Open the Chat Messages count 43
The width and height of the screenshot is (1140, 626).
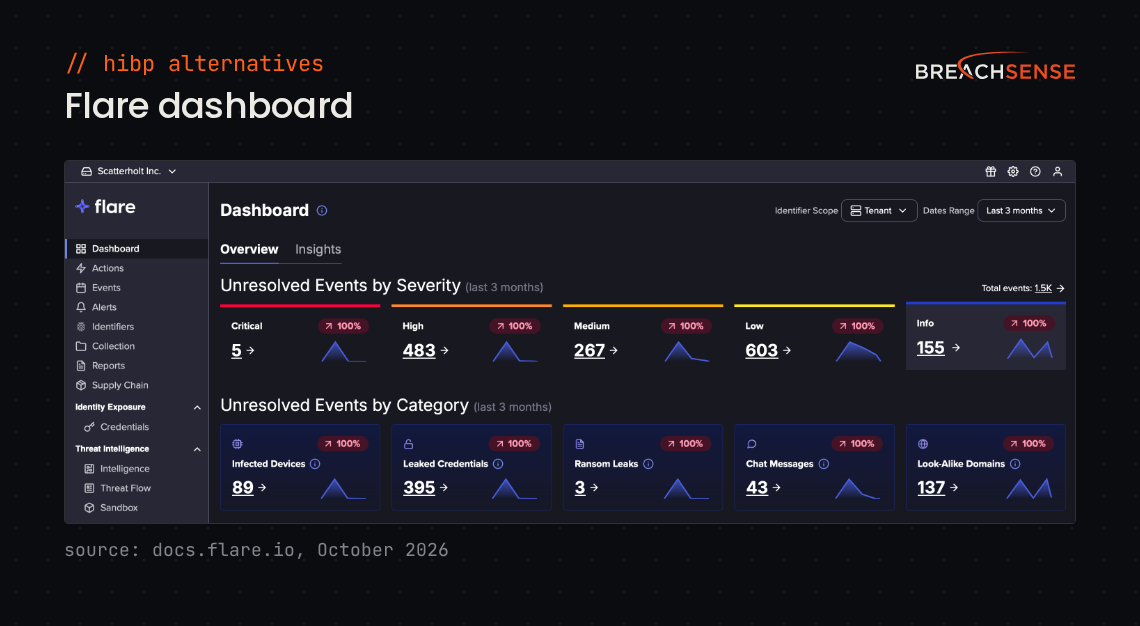tap(757, 488)
